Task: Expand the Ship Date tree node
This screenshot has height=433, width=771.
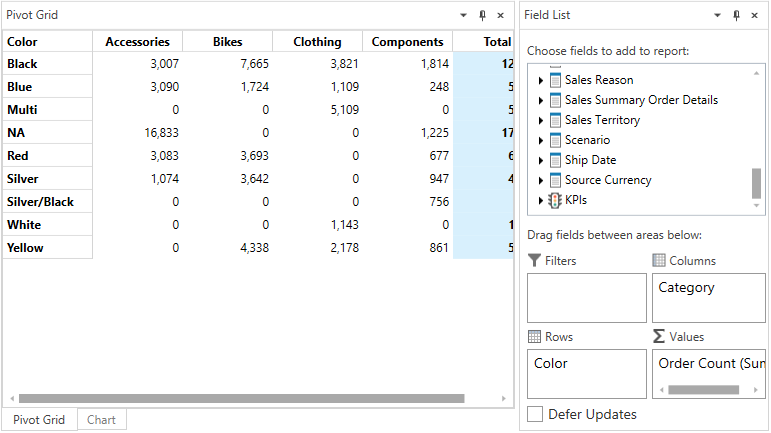Action: click(x=540, y=161)
